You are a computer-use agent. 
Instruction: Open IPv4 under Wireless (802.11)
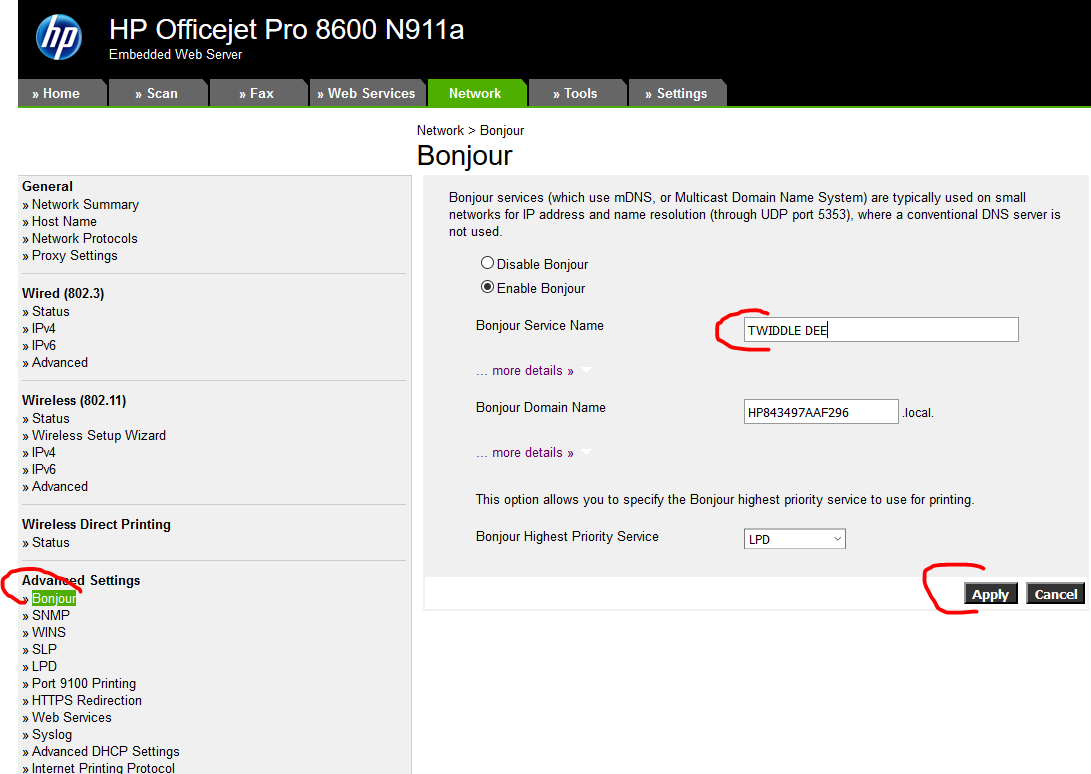pos(44,452)
